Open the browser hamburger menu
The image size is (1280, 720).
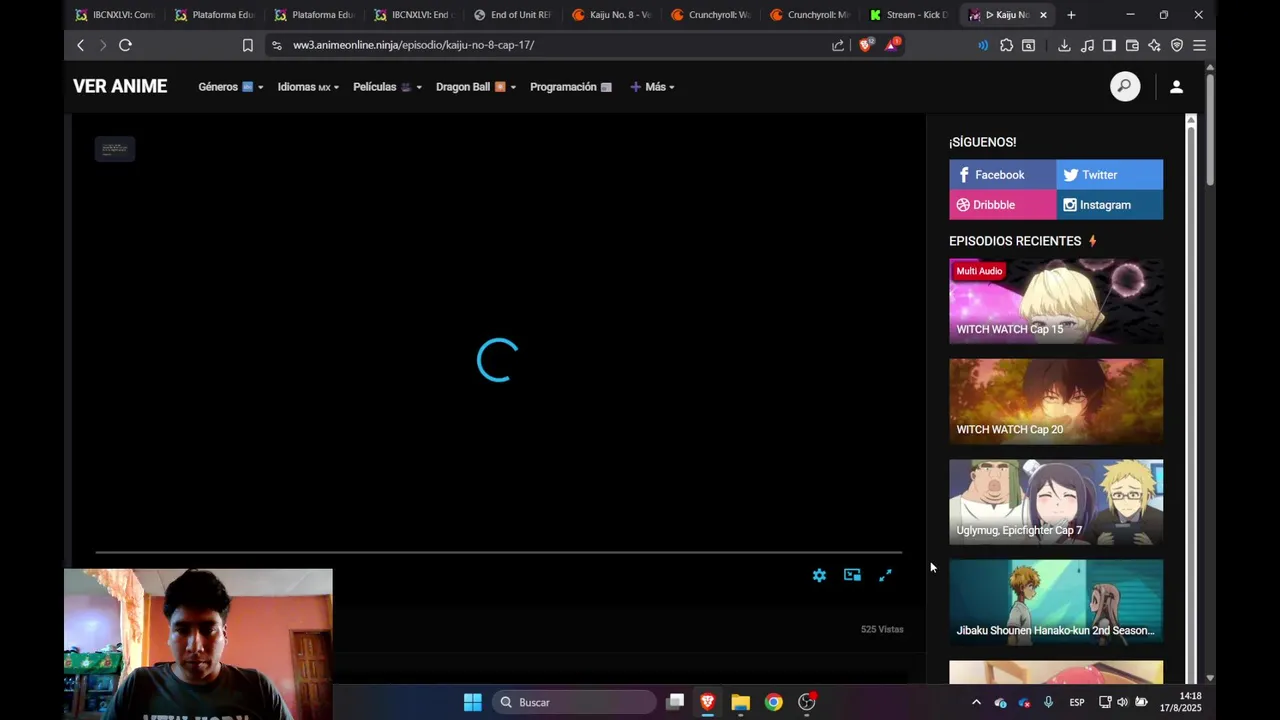(1199, 45)
